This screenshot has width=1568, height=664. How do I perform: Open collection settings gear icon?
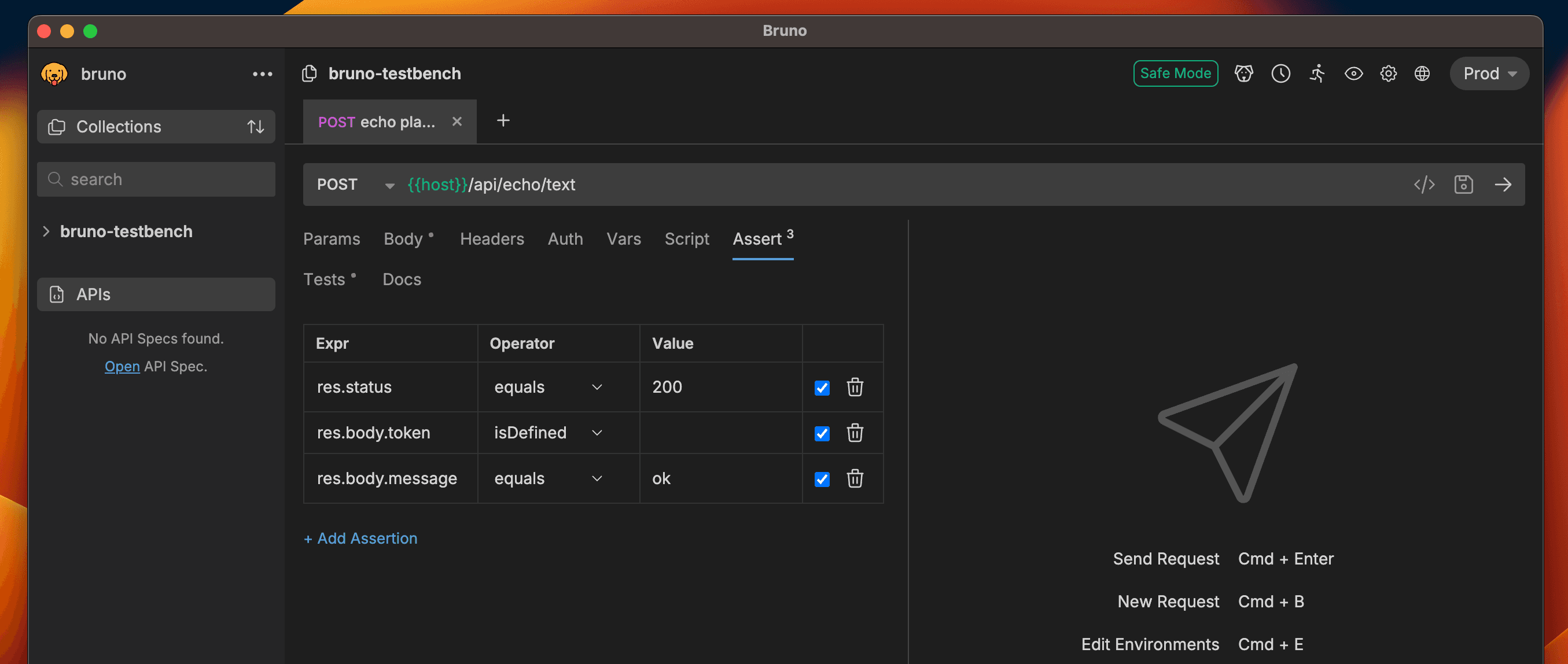click(1388, 73)
